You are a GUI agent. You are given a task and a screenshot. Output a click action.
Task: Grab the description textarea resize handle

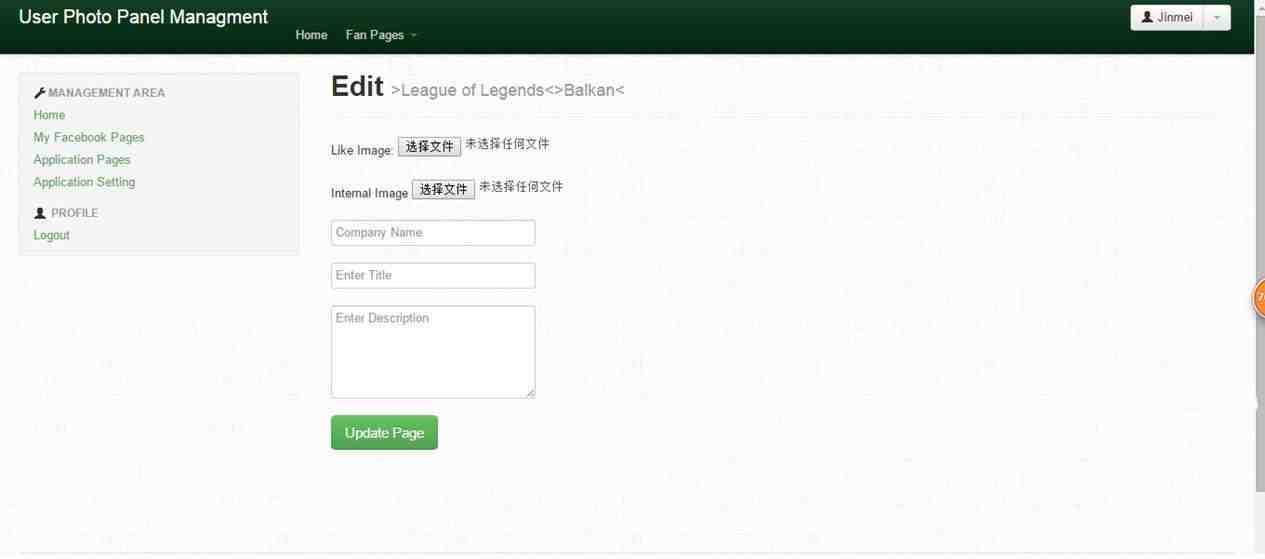530,393
